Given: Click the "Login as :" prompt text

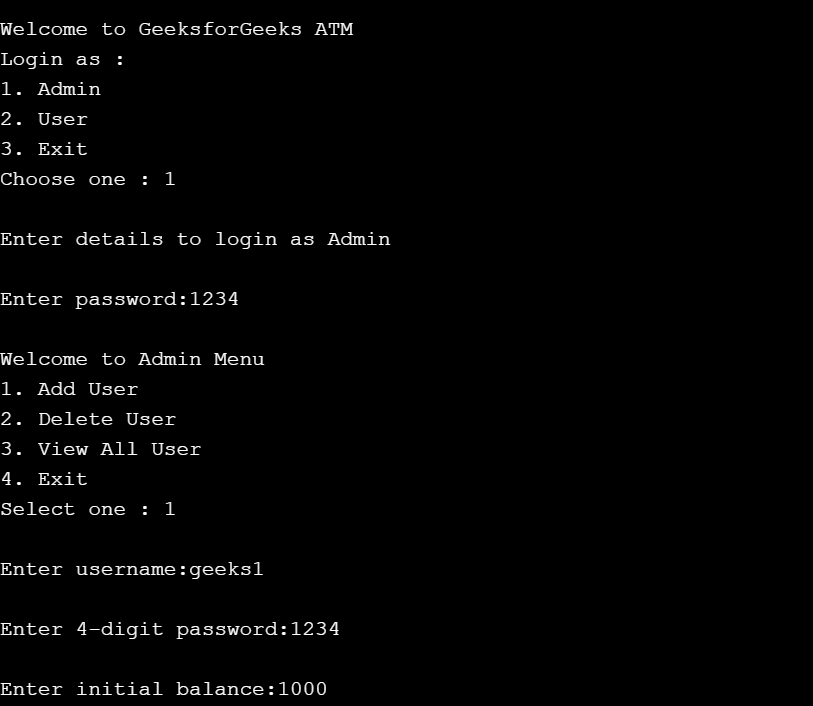Looking at the screenshot, I should (62, 59).
